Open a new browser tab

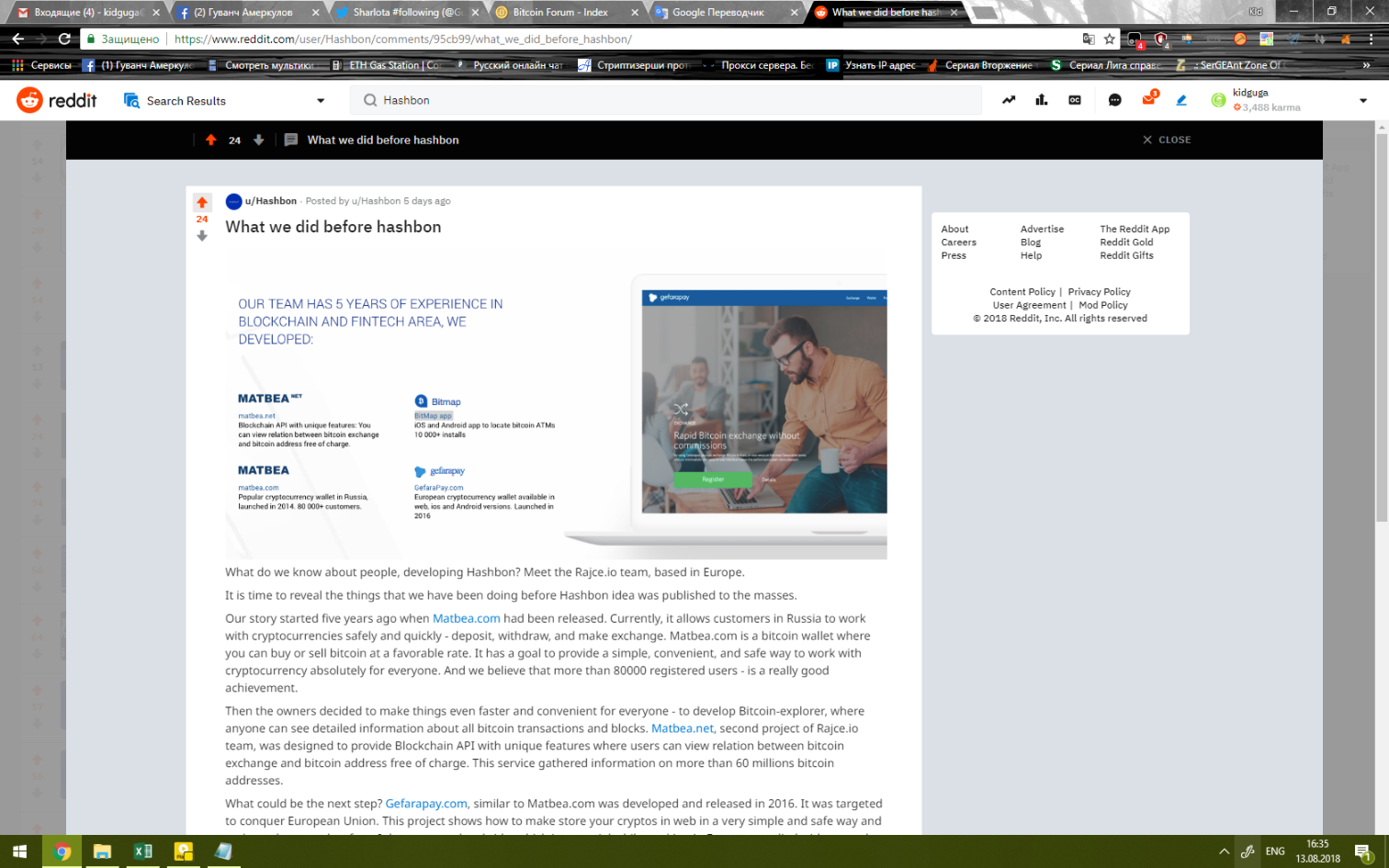(x=983, y=13)
